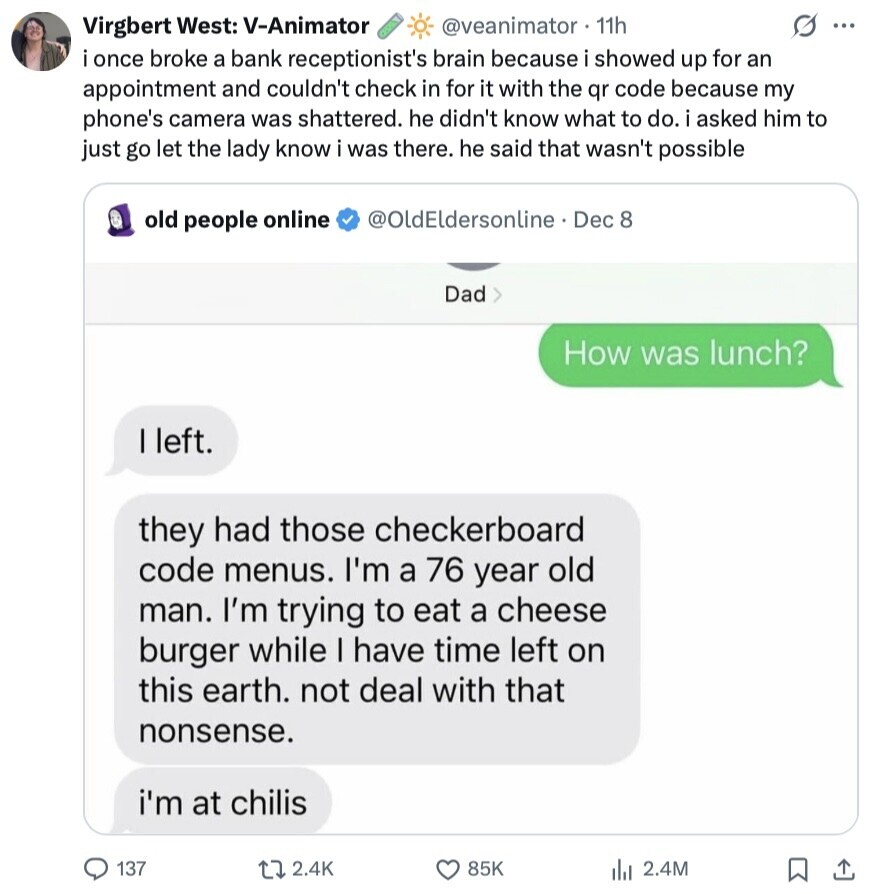878x894 pixels.
Task: Click the green How was lunch? bubble
Action: (x=685, y=354)
